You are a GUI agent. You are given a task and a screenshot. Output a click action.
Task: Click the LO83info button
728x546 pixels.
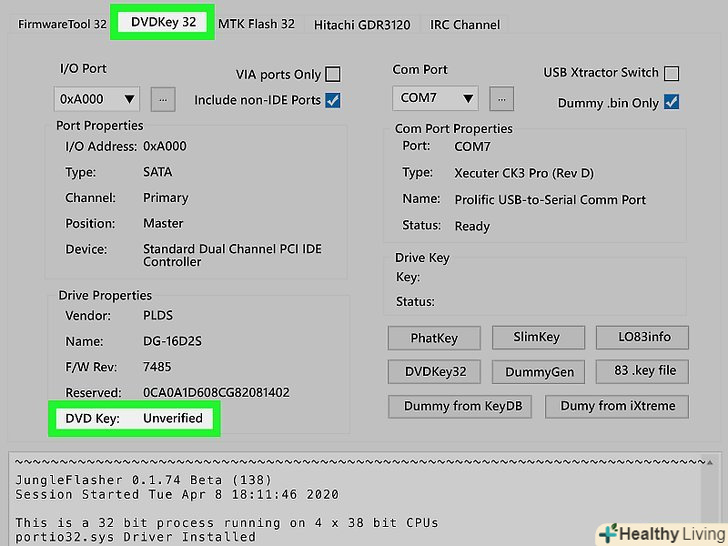642,337
